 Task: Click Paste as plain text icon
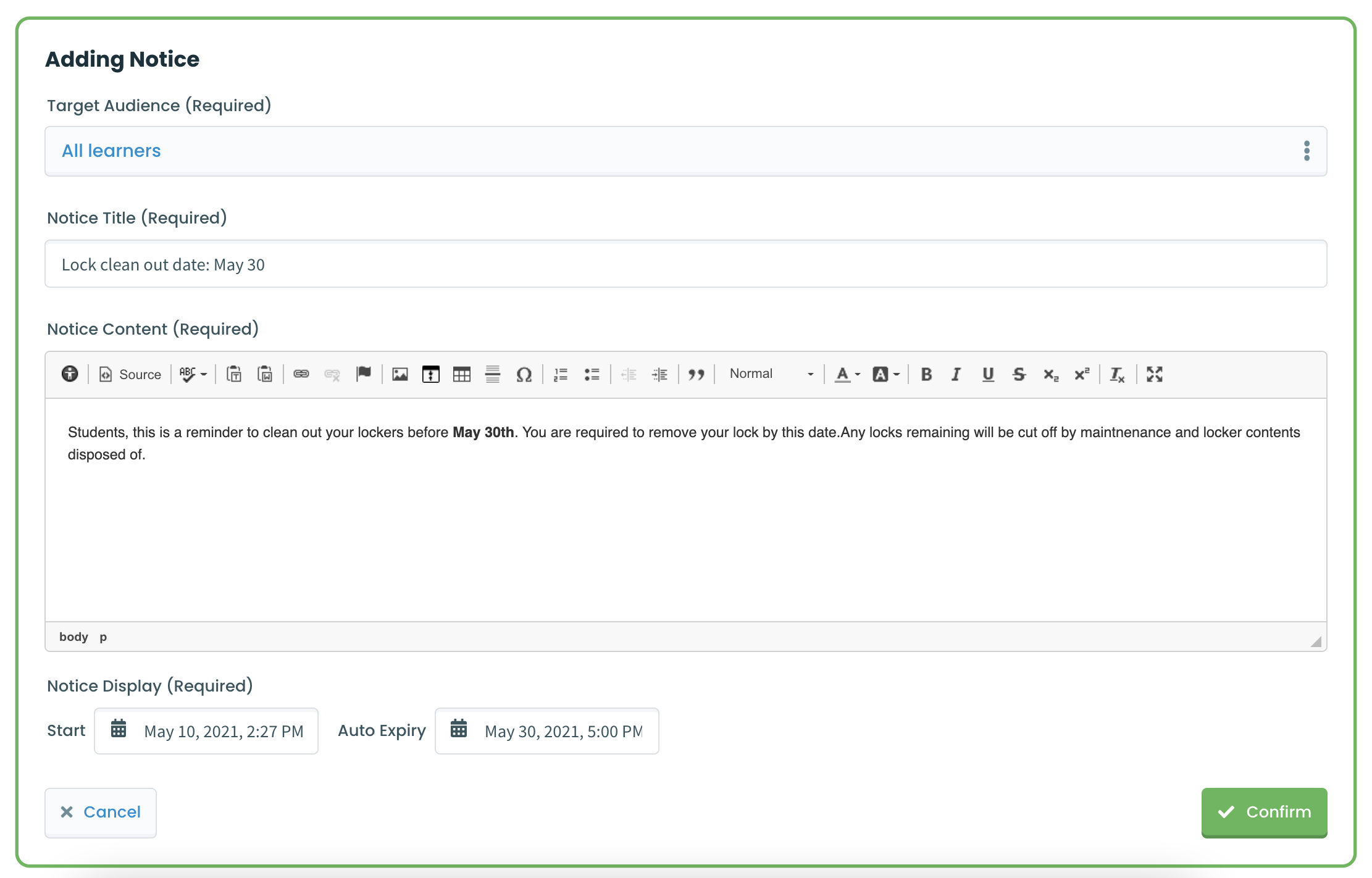(x=234, y=374)
